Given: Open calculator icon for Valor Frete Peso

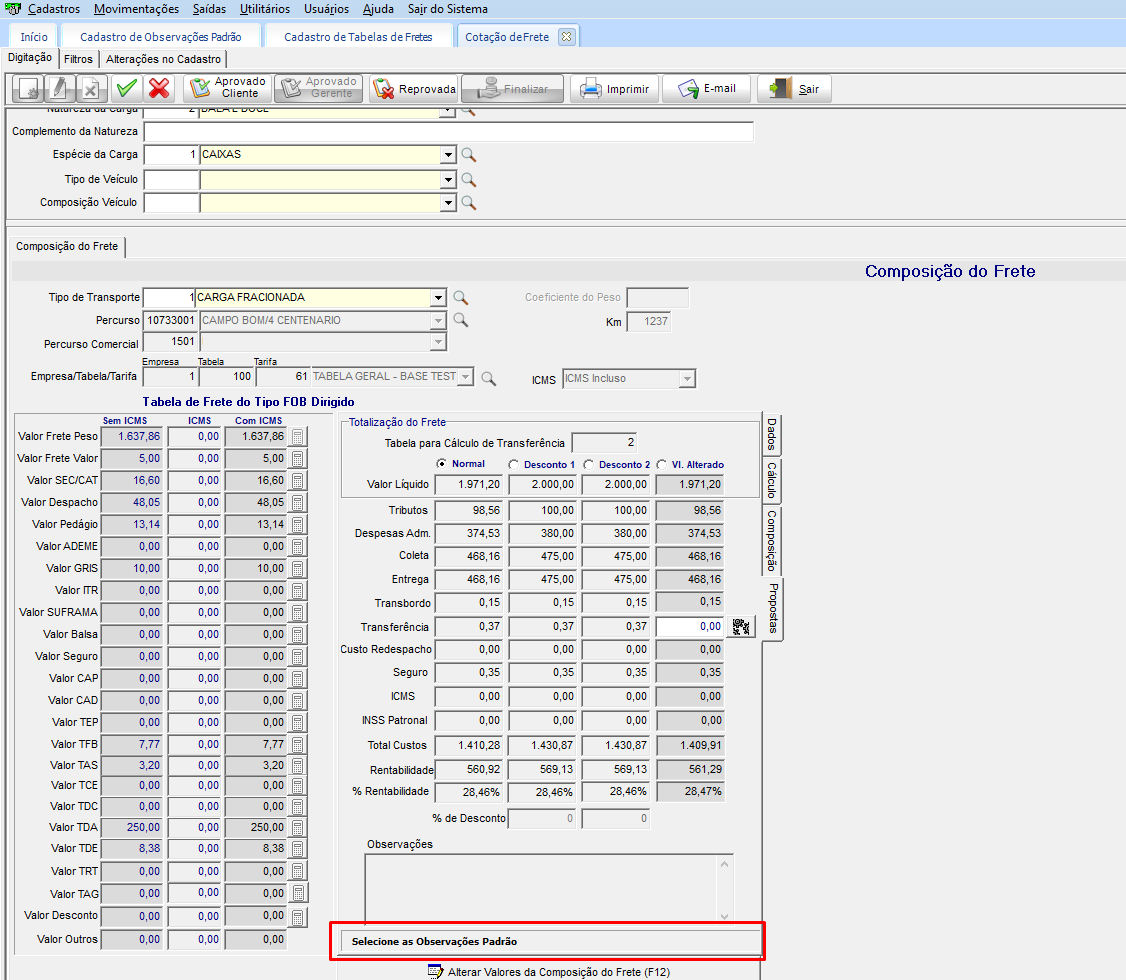Looking at the screenshot, I should 297,436.
